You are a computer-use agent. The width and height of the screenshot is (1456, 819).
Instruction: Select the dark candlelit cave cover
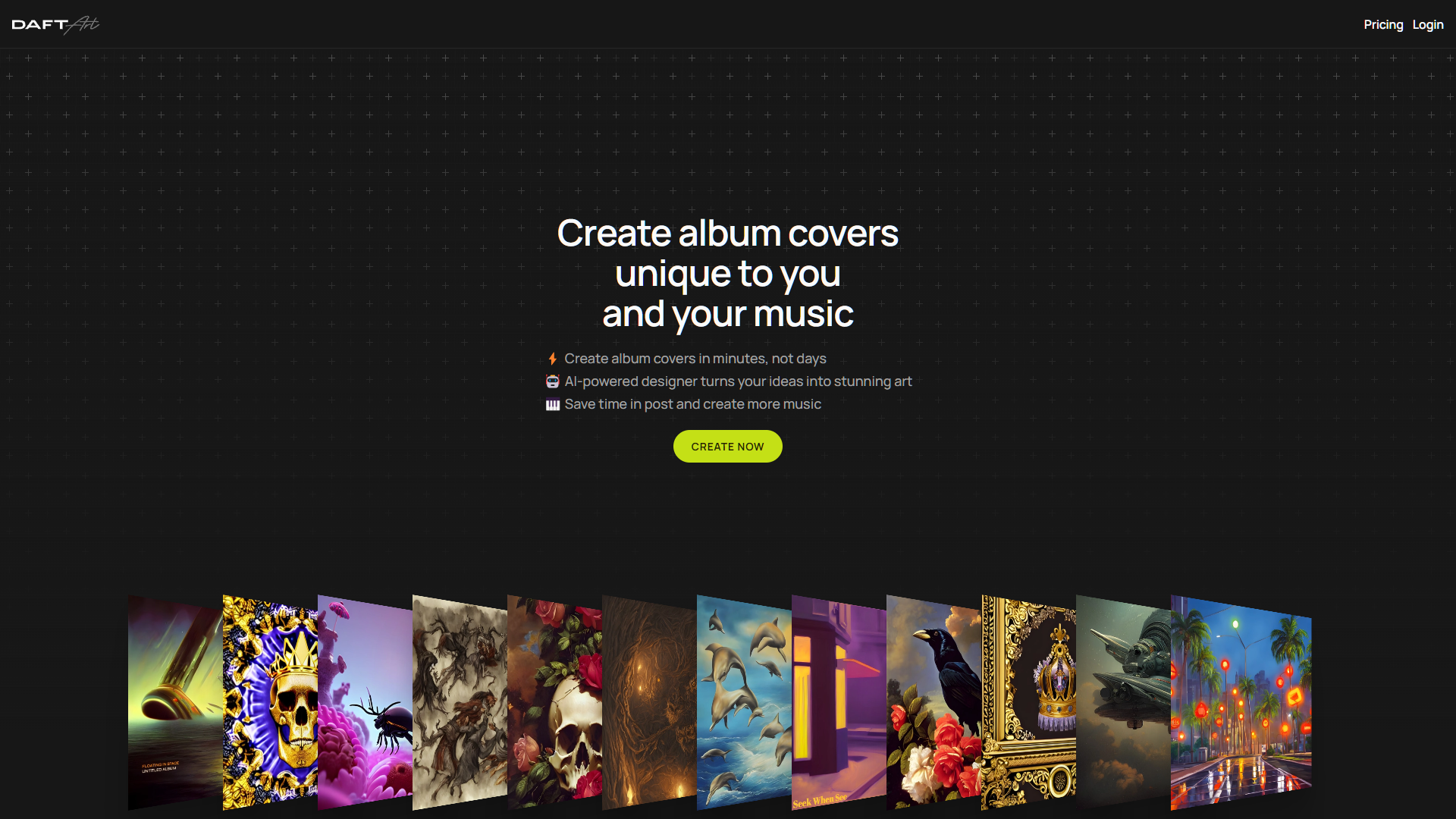coord(649,702)
